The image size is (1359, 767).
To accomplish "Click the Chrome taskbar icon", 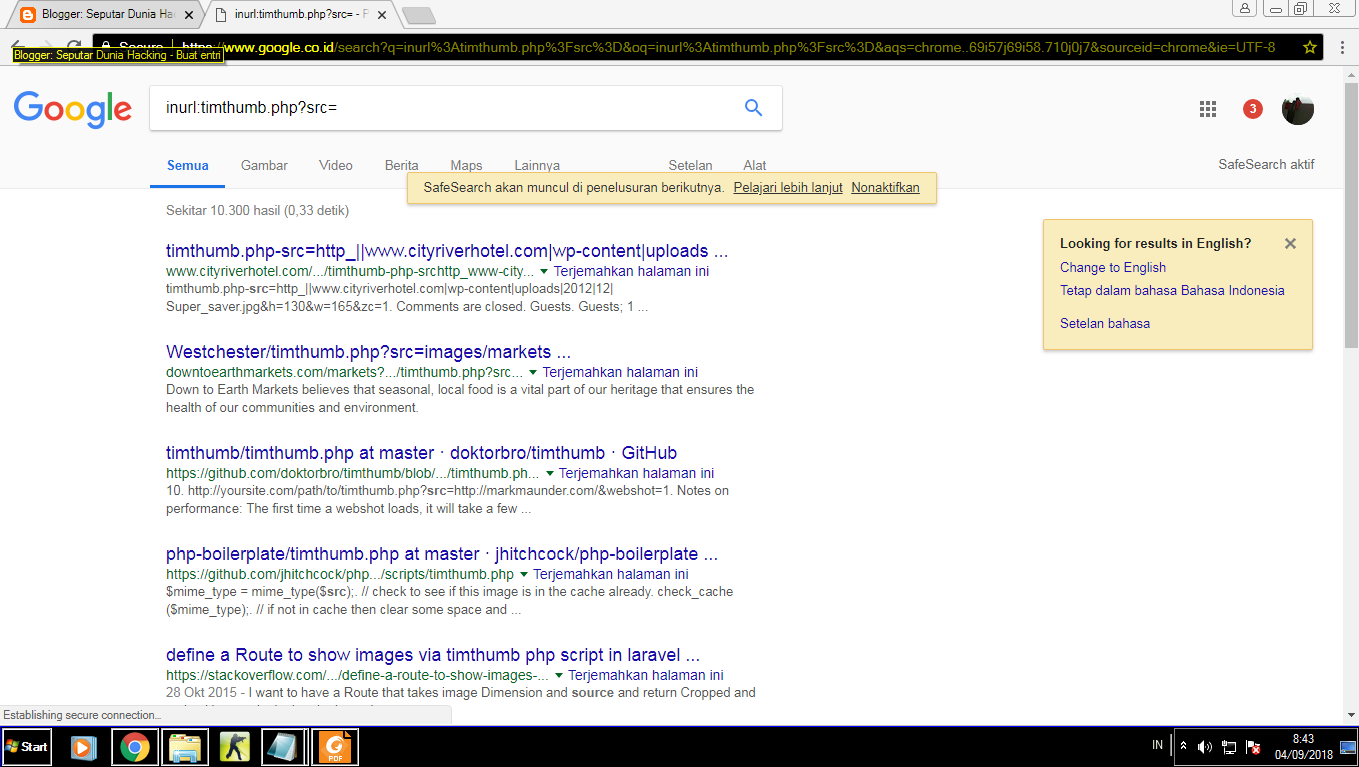I will pyautogui.click(x=135, y=747).
